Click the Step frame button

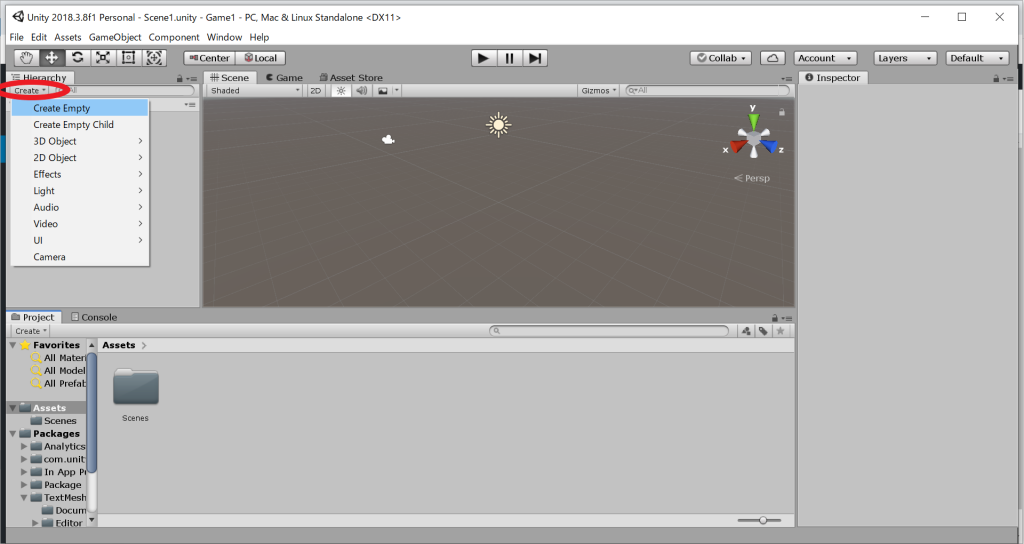tap(534, 58)
